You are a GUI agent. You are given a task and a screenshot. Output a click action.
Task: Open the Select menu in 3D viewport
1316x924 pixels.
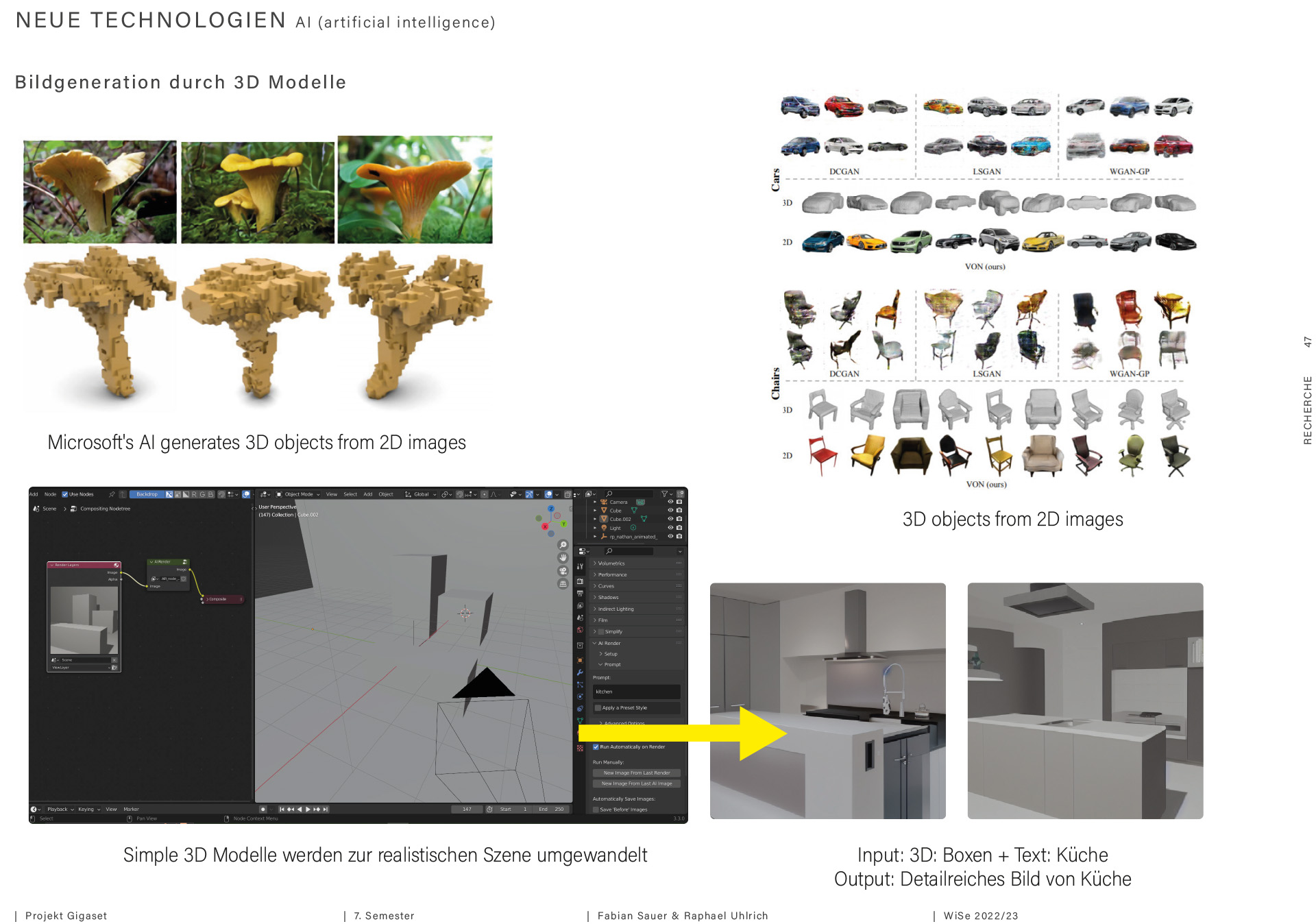tap(350, 494)
